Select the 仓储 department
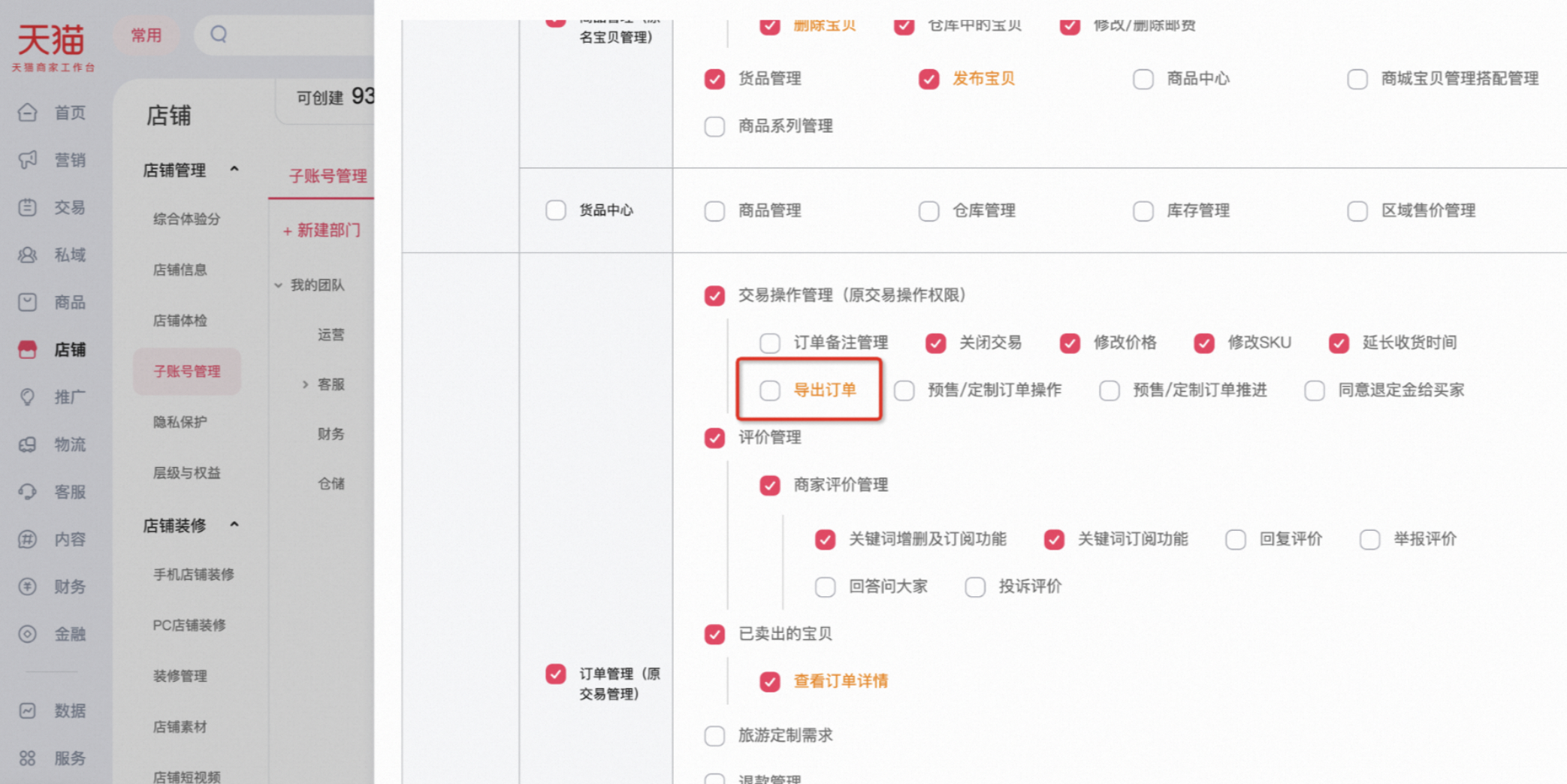1567x784 pixels. pos(331,484)
